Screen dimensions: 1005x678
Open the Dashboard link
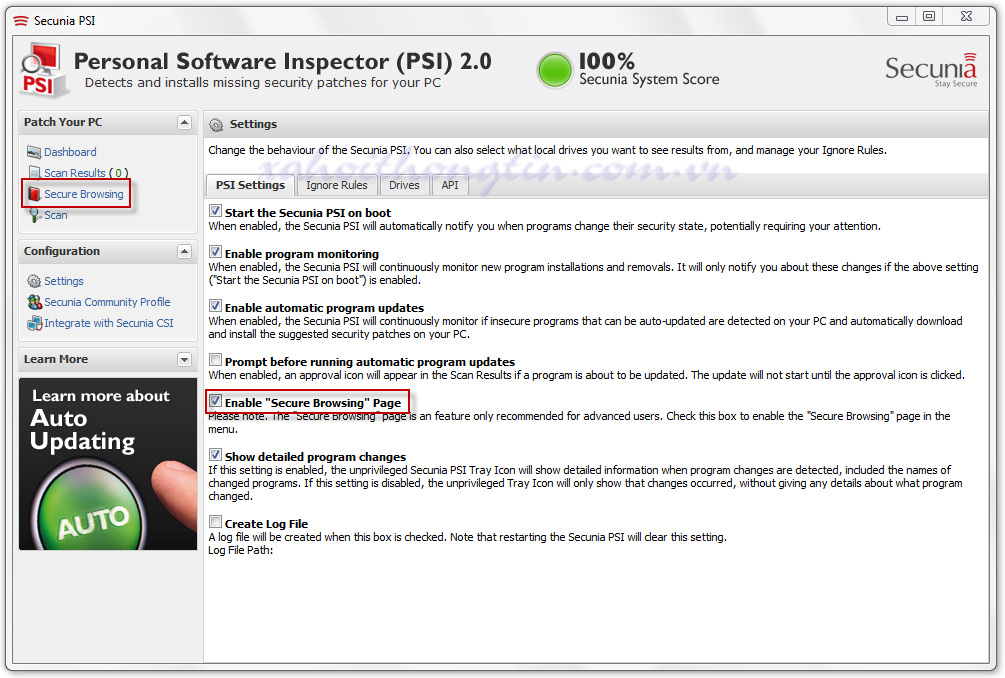click(71, 152)
